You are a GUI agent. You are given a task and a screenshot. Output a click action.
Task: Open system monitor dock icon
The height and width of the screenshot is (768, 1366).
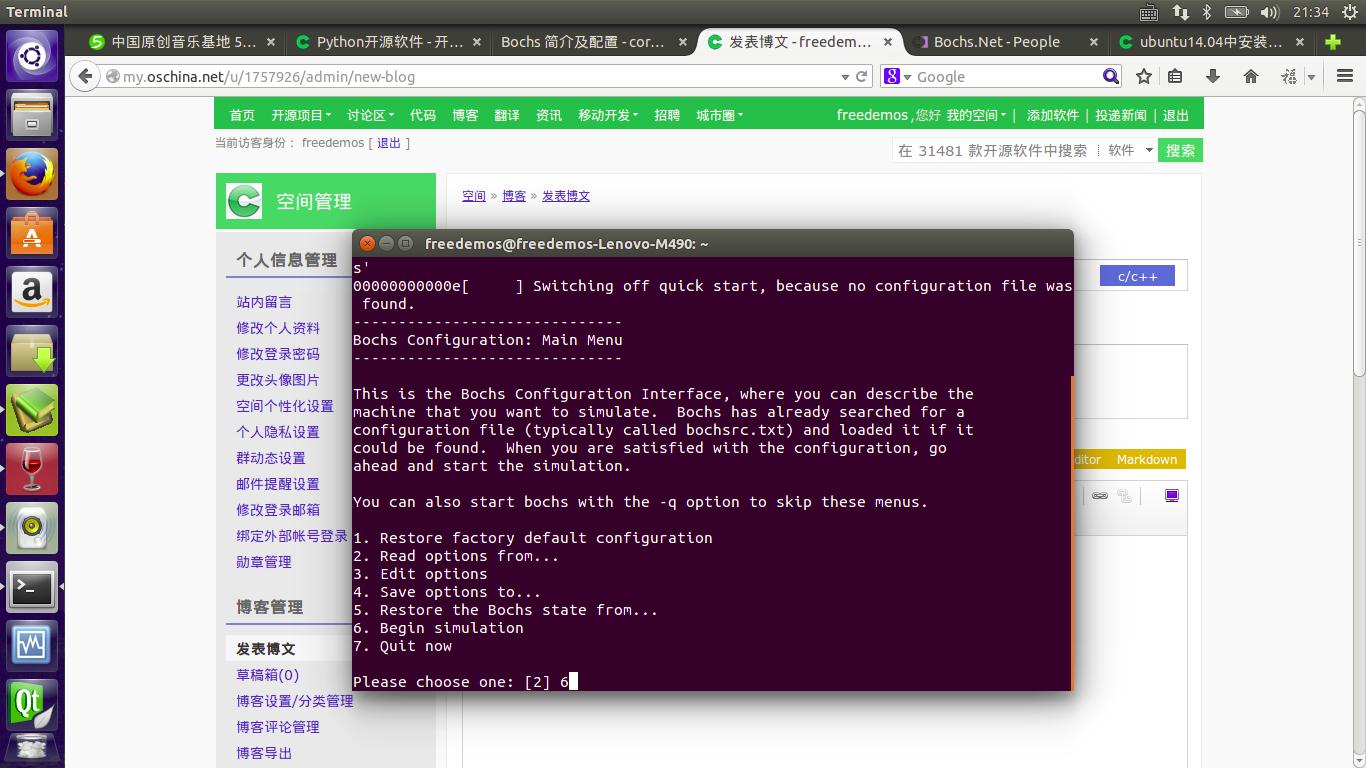pos(32,646)
